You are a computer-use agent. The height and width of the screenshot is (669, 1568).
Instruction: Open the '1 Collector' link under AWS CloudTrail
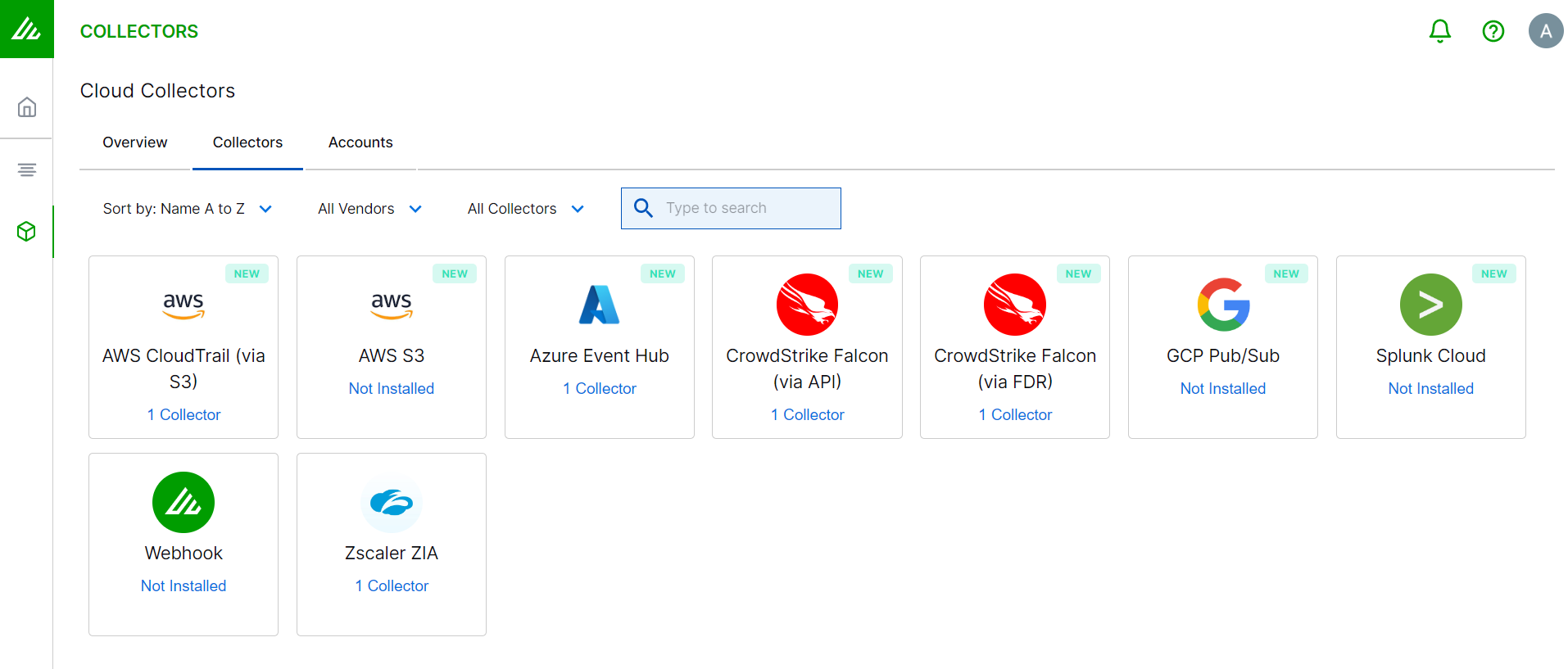point(184,414)
